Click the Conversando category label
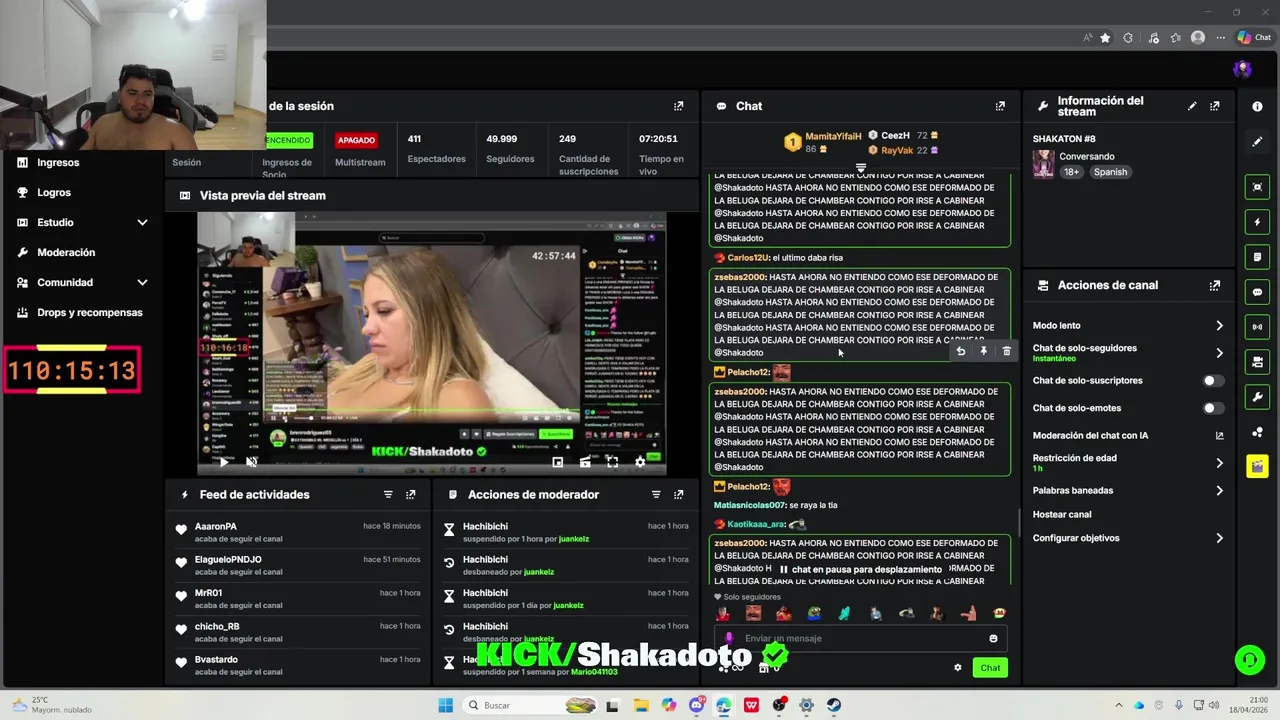The width and height of the screenshot is (1280, 720). pyautogui.click(x=1087, y=157)
